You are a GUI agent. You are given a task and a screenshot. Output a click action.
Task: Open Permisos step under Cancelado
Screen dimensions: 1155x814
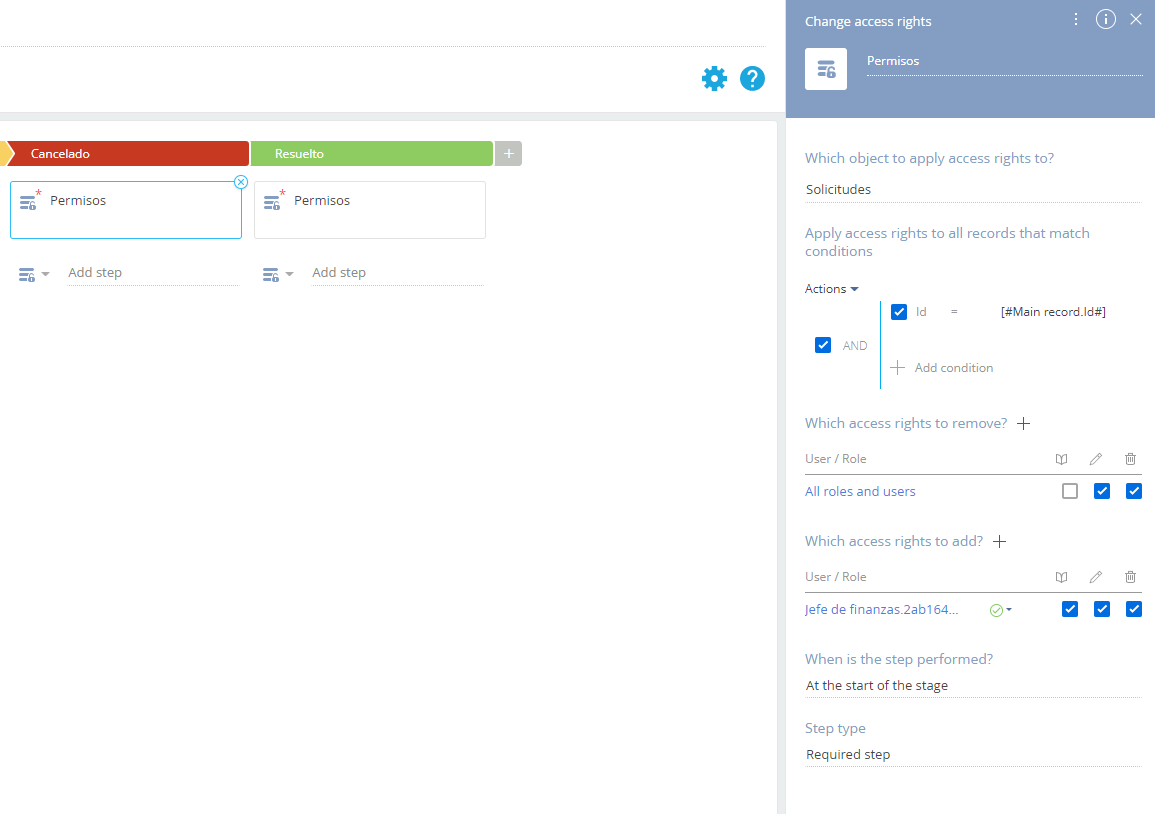pos(126,210)
